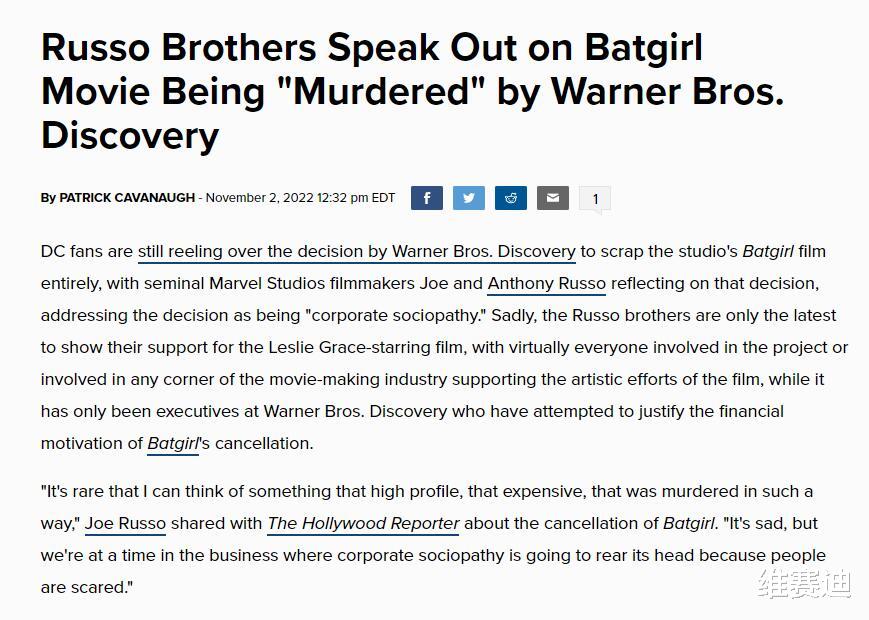Share the article via Reddit icon
Viewport: 869px width, 620px height.
(x=511, y=198)
